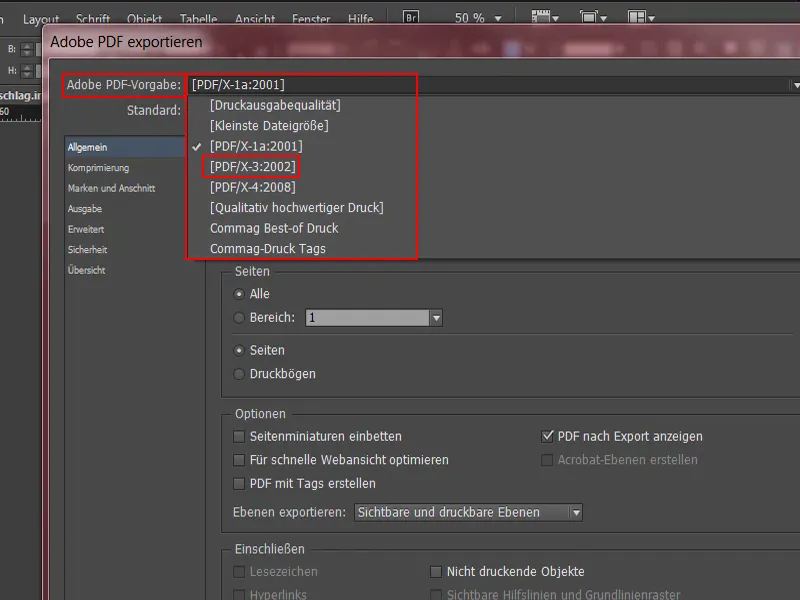
Task: Open the Layout menu
Action: pos(41,19)
